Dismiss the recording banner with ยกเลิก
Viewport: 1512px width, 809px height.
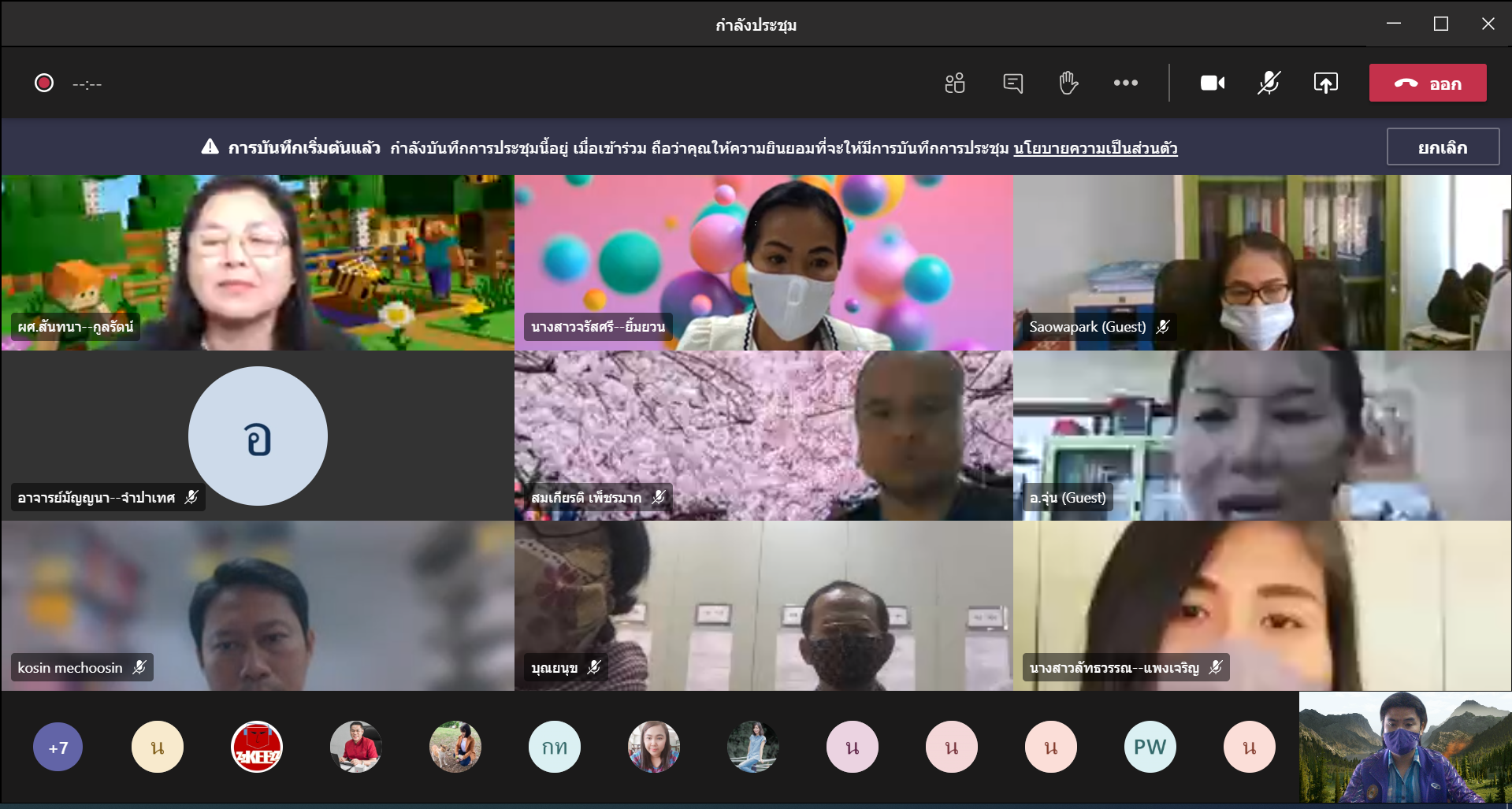tap(1442, 147)
